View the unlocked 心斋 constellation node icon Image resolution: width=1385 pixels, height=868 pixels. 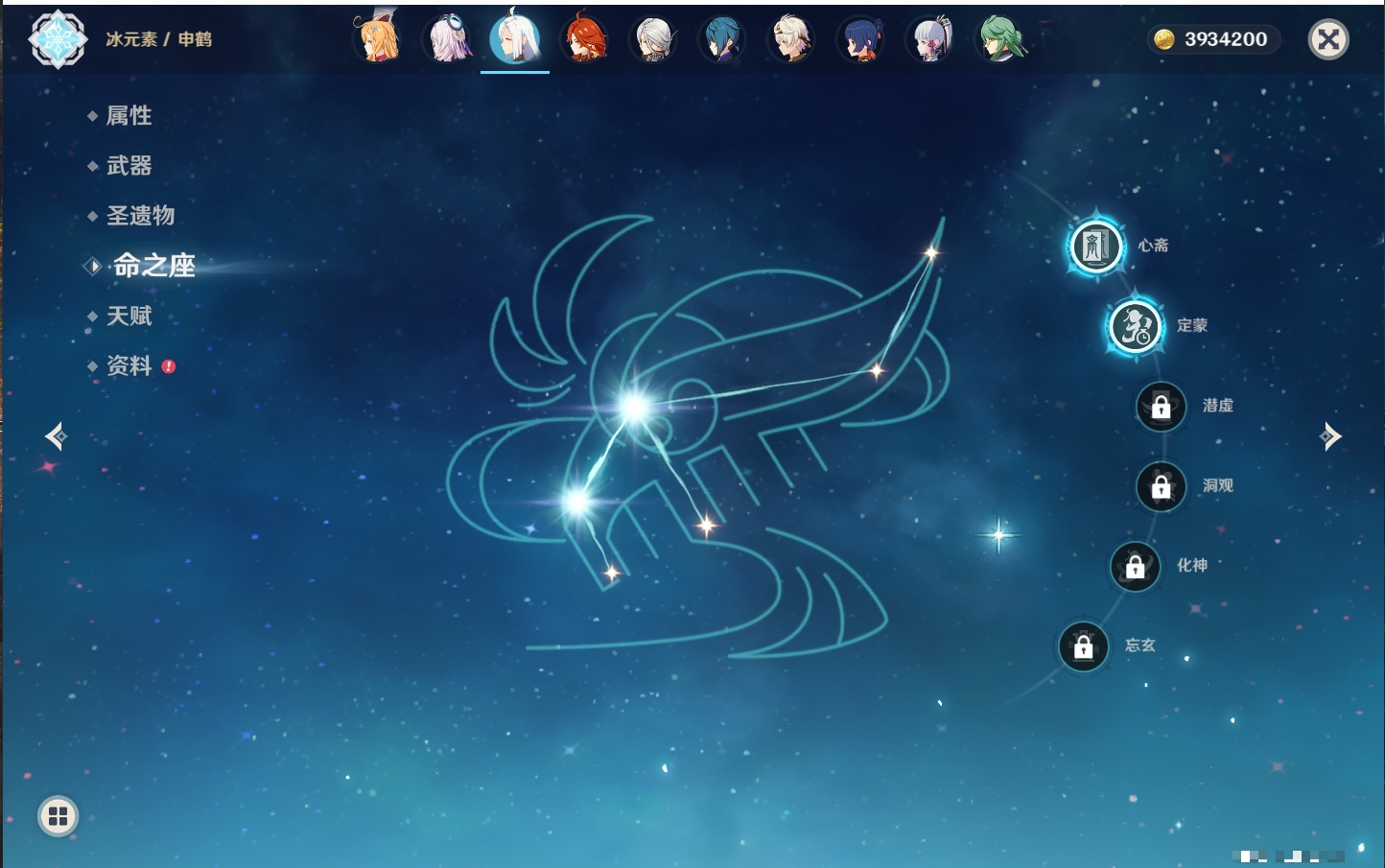(x=1095, y=246)
